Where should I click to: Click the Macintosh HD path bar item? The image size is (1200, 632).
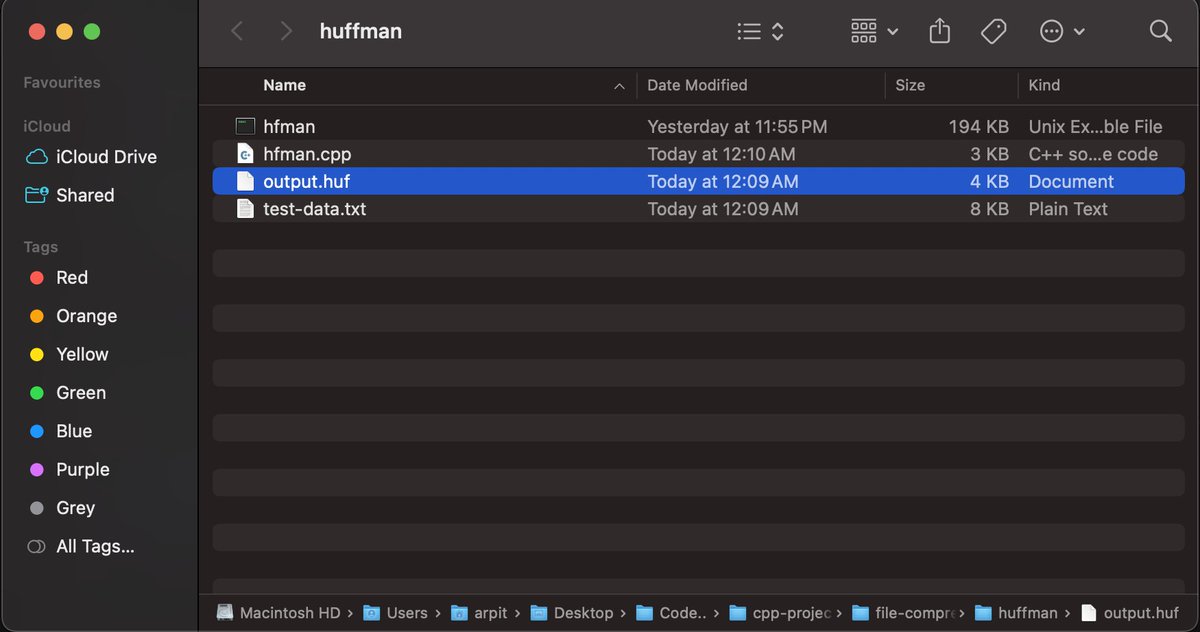(x=278, y=613)
